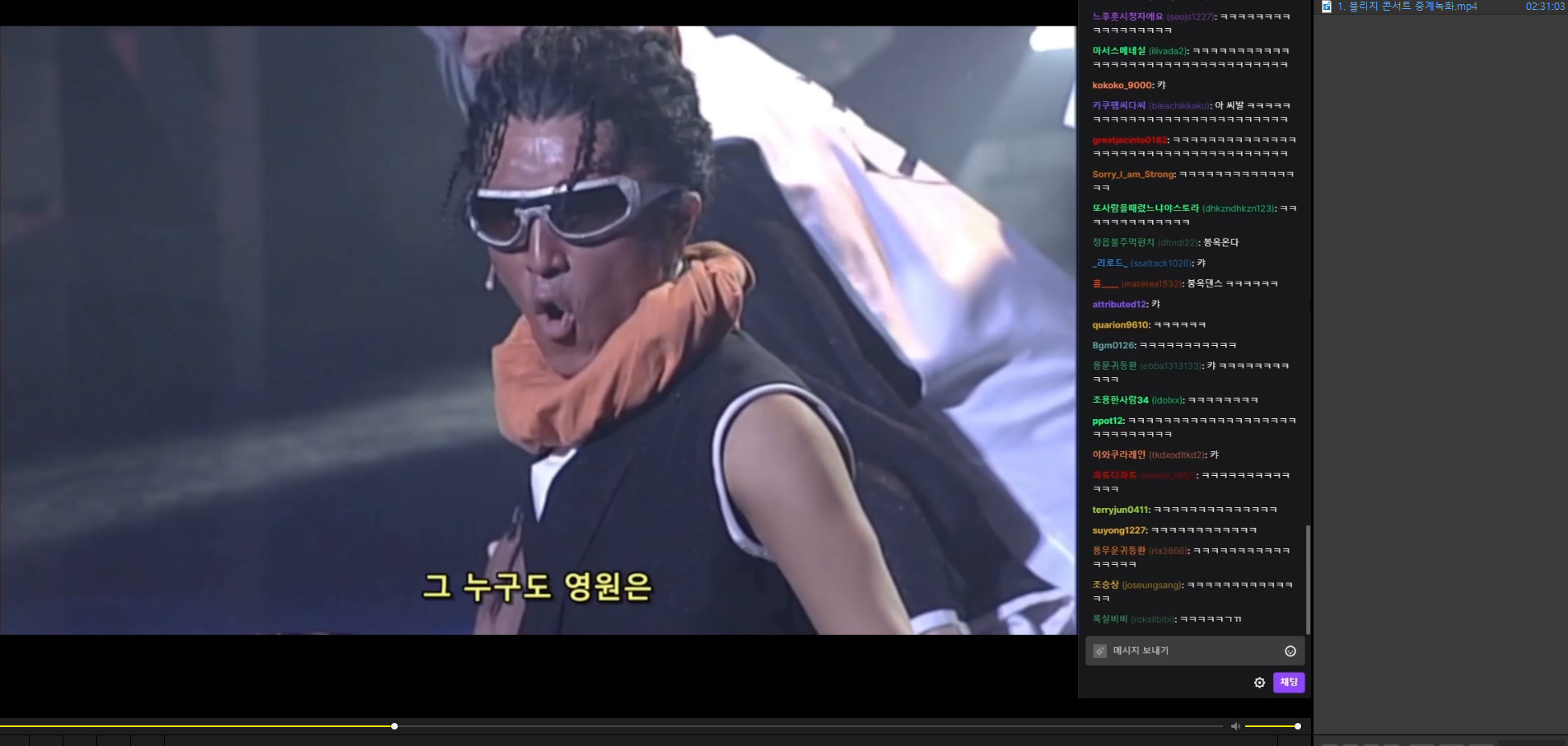Click the purple 채팅 send button

1289,683
